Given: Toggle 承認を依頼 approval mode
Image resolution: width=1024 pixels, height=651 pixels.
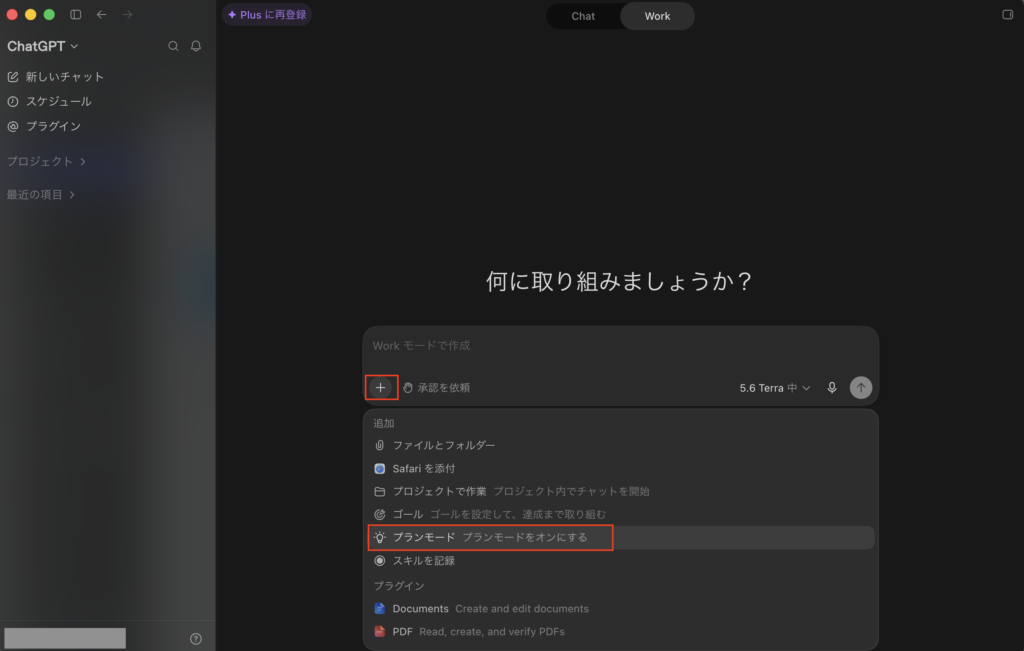Looking at the screenshot, I should [x=436, y=387].
